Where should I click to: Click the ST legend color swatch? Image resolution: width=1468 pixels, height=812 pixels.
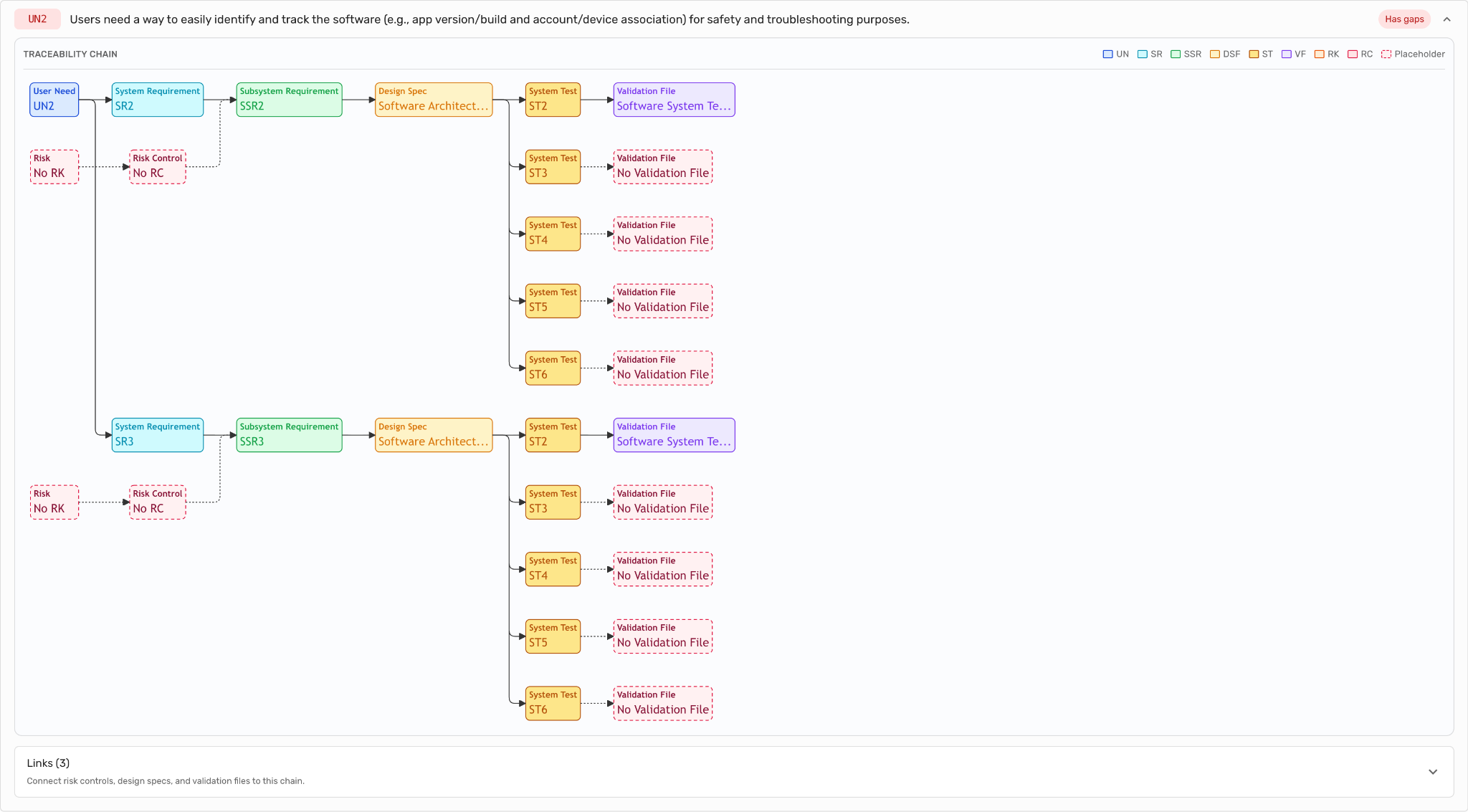pyautogui.click(x=1254, y=54)
